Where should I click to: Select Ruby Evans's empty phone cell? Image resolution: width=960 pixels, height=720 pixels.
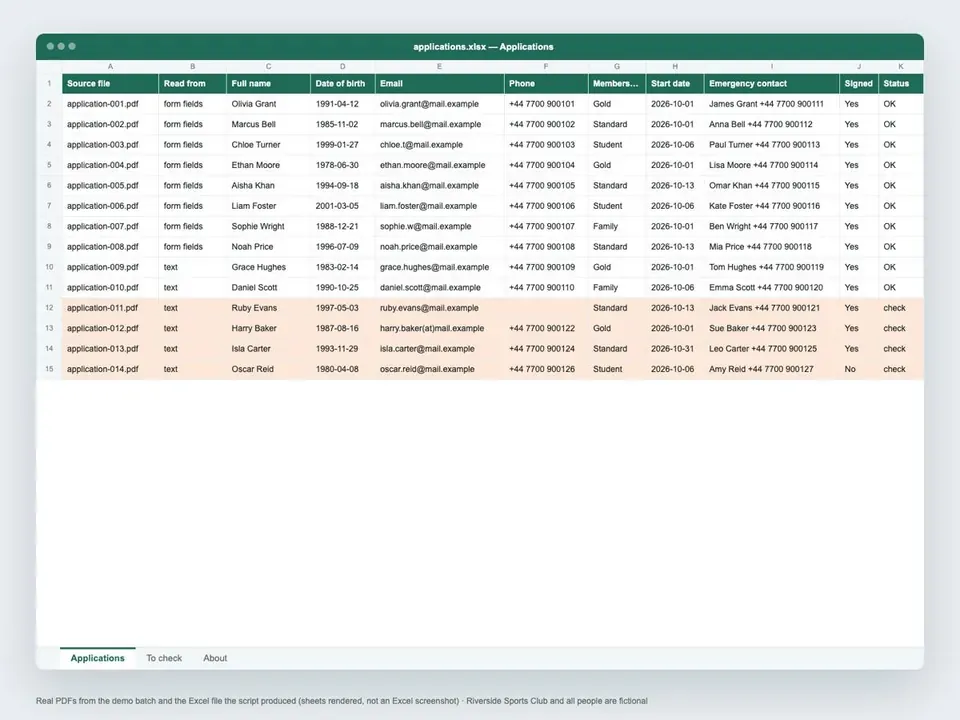point(546,308)
